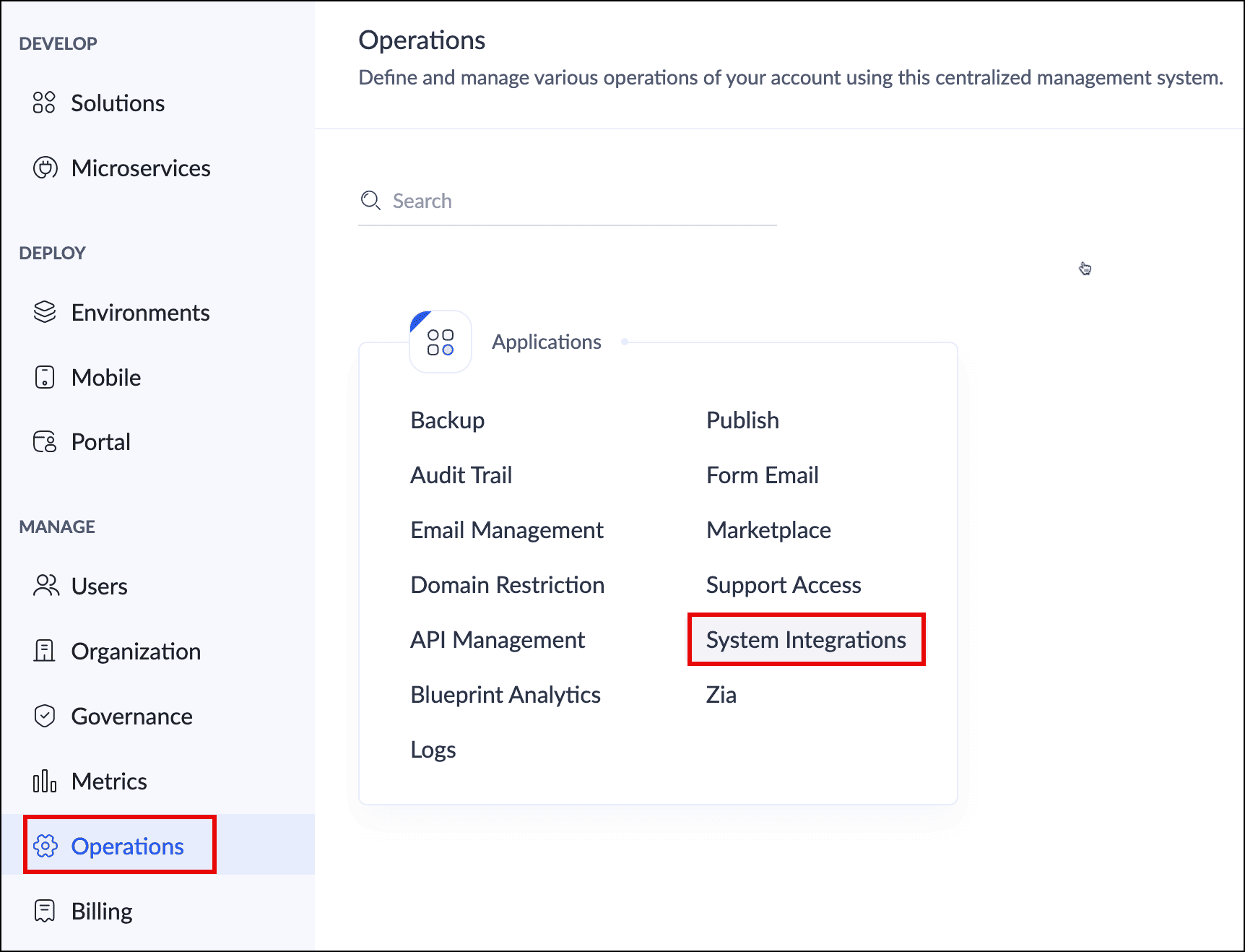This screenshot has height=952, width=1245.
Task: Click the Governance shield icon
Action: pyautogui.click(x=45, y=716)
